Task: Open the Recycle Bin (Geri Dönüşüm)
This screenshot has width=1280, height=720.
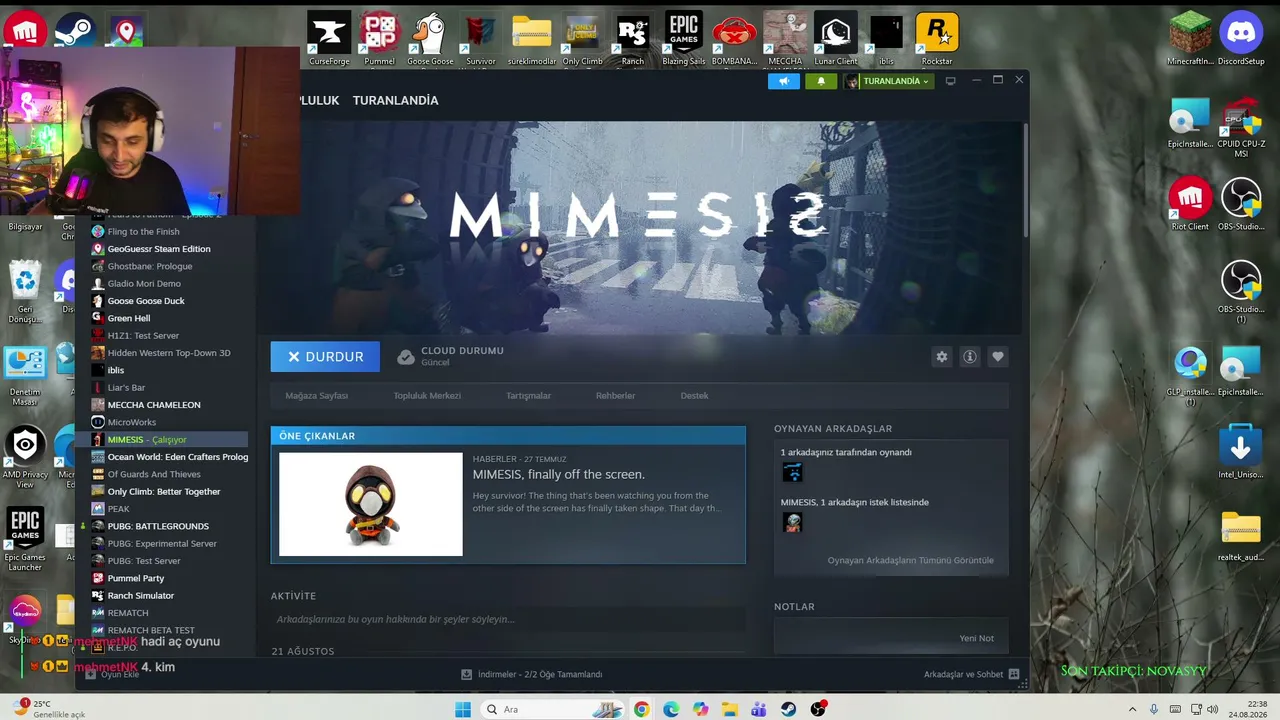Action: click(x=25, y=292)
